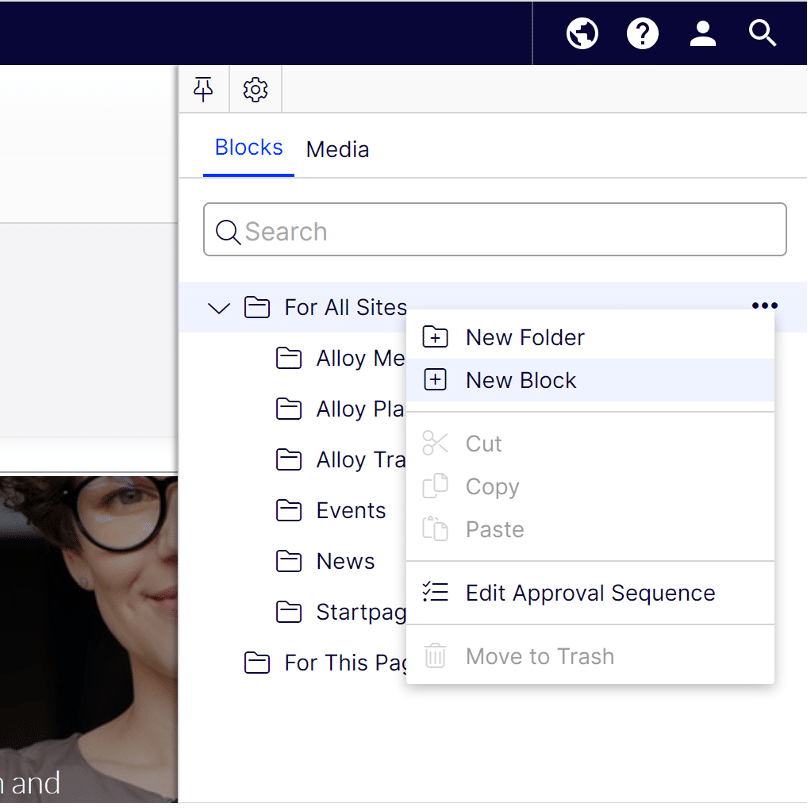Open the Events folder
Viewport: 808px width, 808px height.
tap(353, 510)
